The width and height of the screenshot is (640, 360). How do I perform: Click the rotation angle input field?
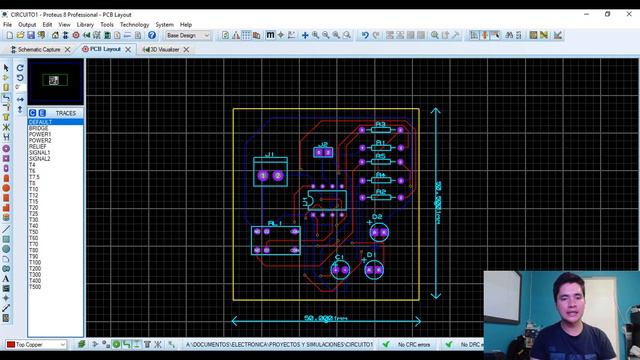click(20, 87)
